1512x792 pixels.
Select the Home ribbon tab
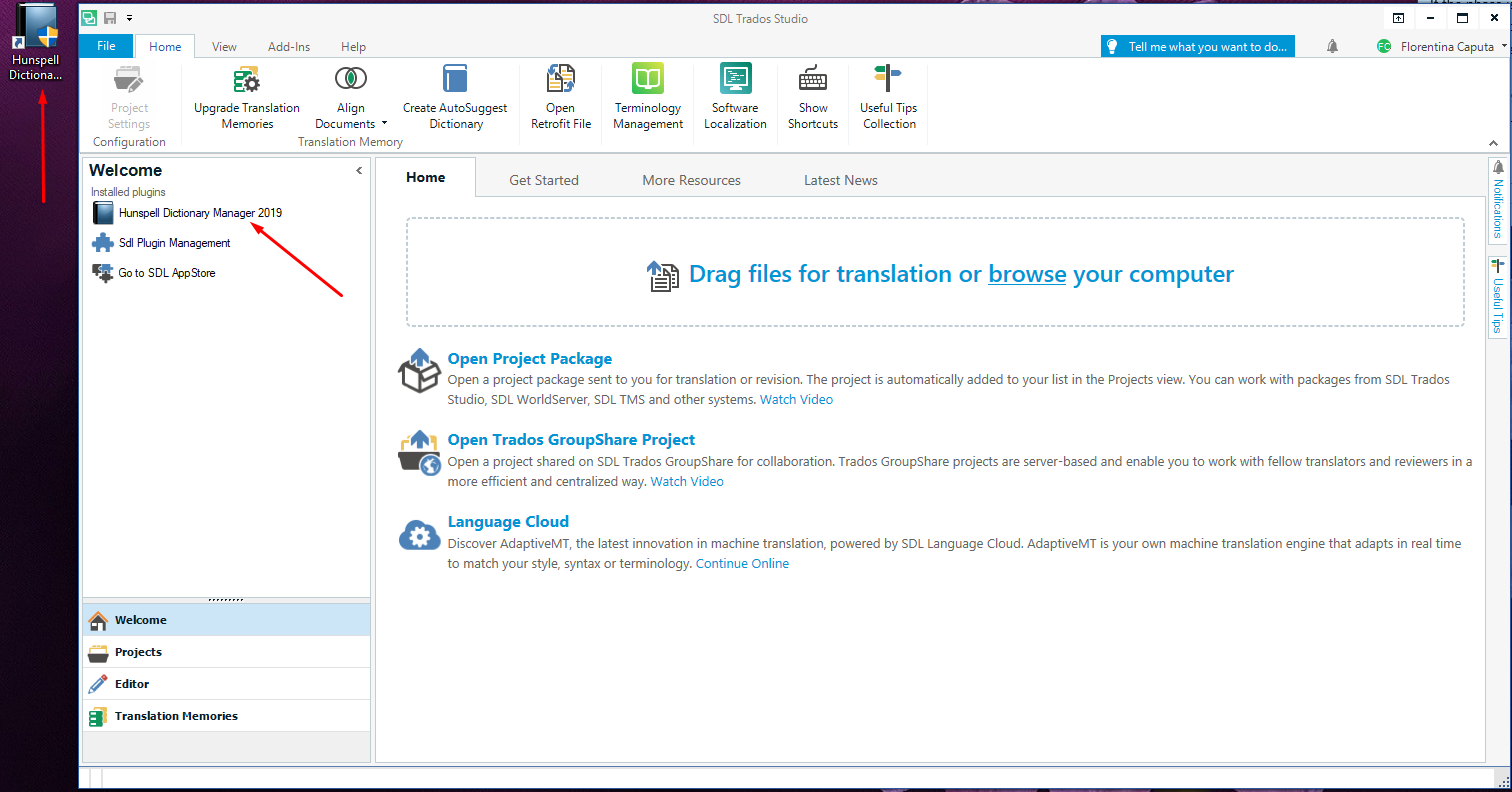(x=165, y=47)
